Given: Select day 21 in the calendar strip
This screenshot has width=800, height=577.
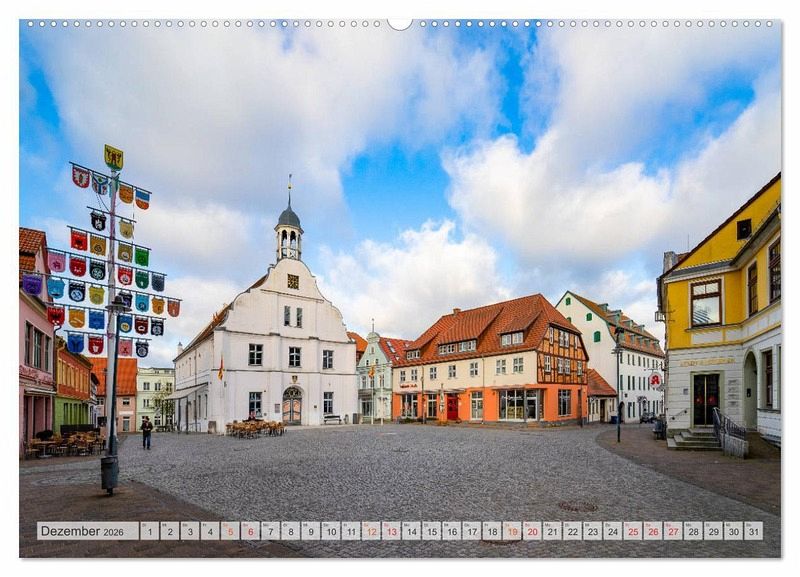Looking at the screenshot, I should pos(553,531).
